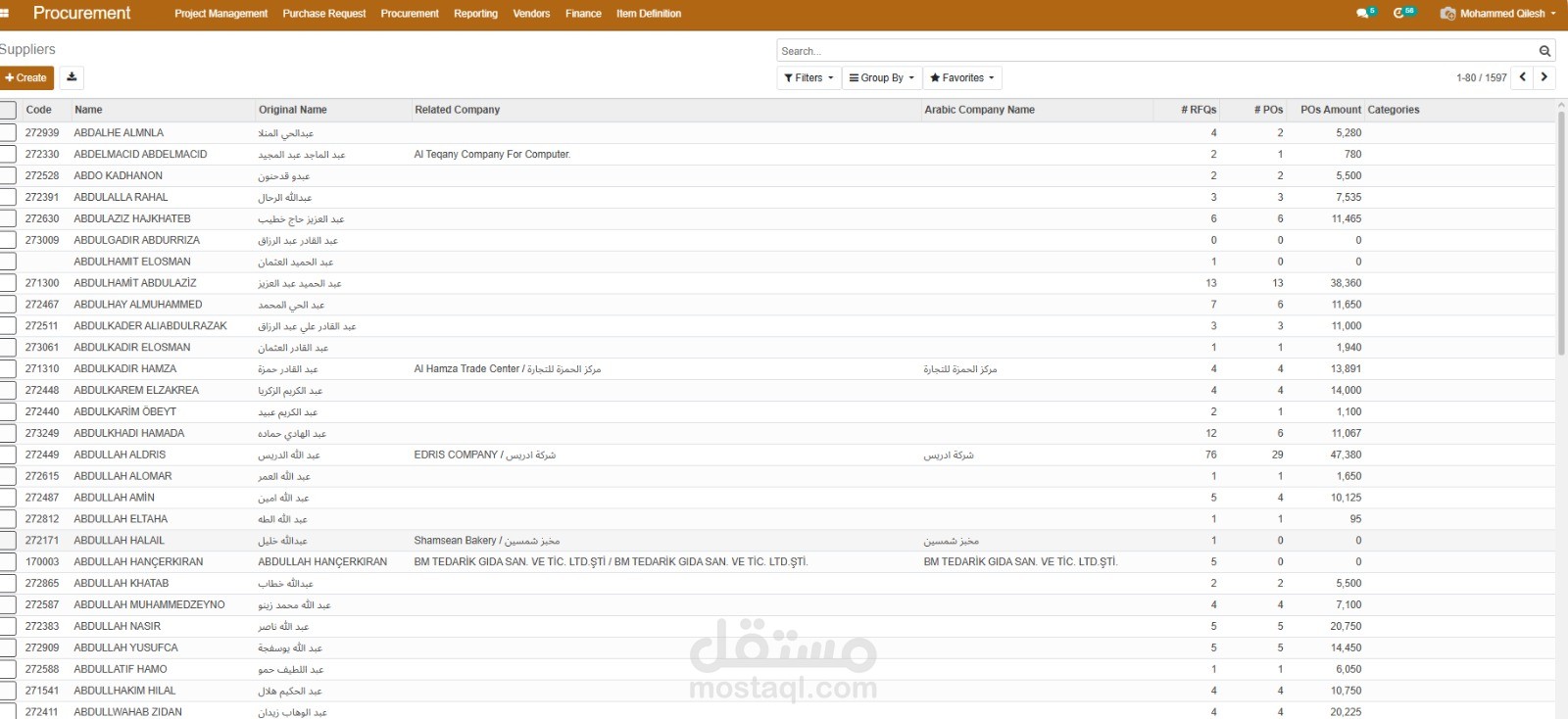The image size is (1568, 719).
Task: Sort by the Name column header
Action: coord(88,110)
